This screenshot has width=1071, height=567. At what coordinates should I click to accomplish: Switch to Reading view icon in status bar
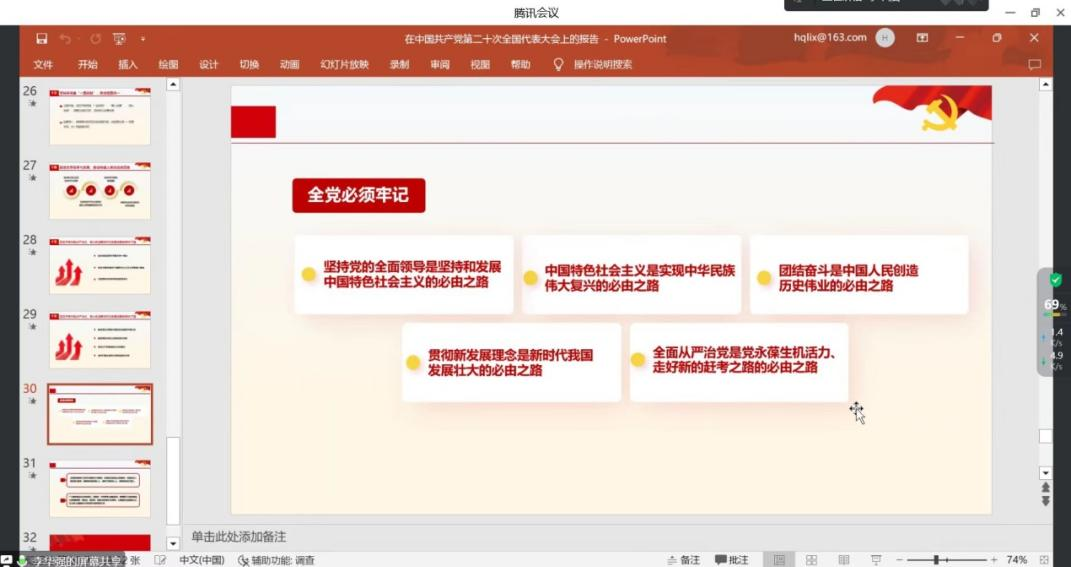coord(843,560)
